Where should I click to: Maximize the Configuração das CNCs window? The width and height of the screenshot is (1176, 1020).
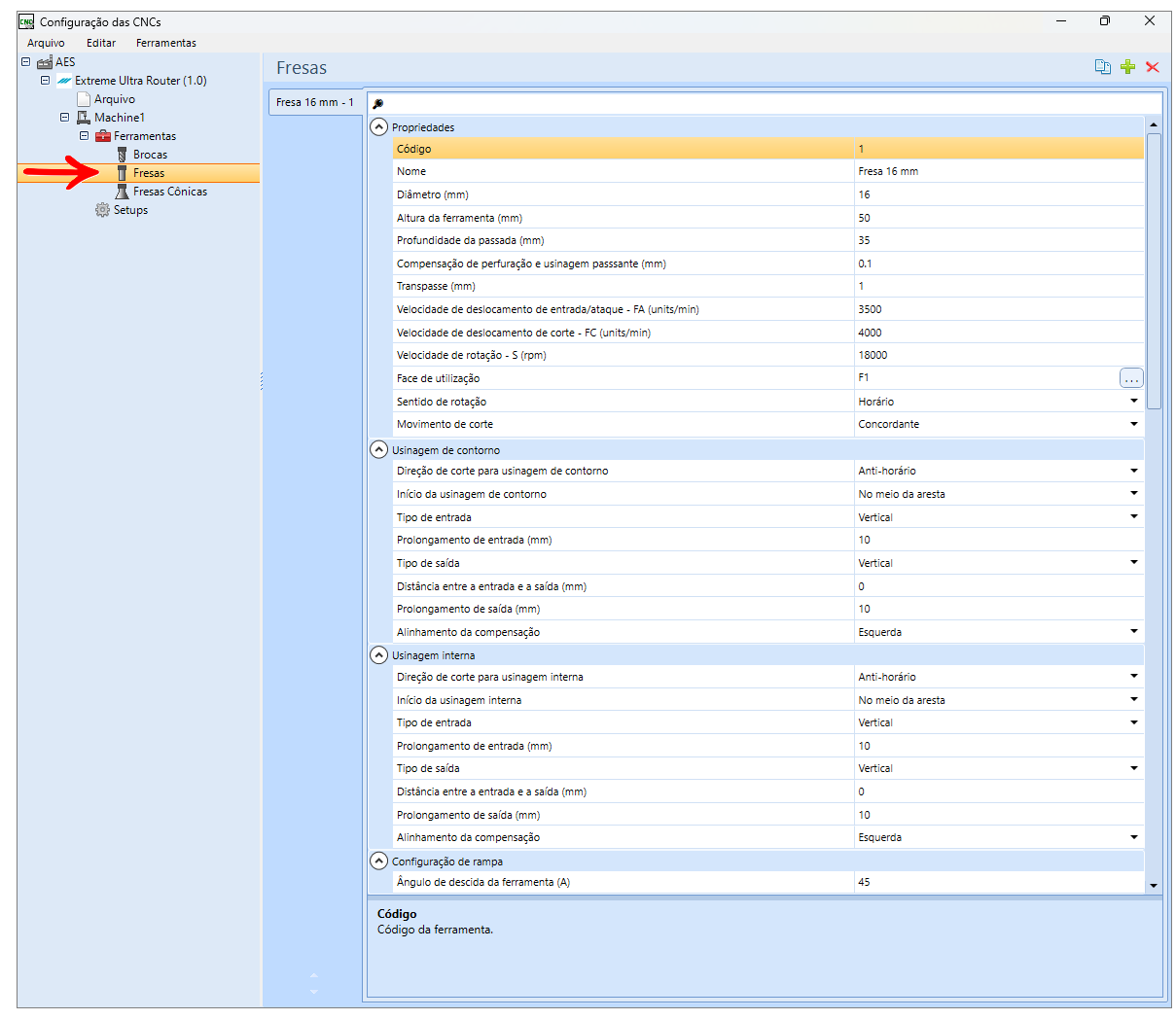click(x=1105, y=21)
